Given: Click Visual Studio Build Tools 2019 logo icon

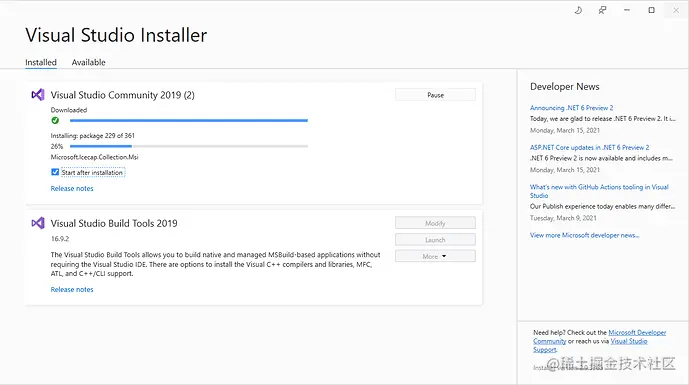Looking at the screenshot, I should [38, 223].
